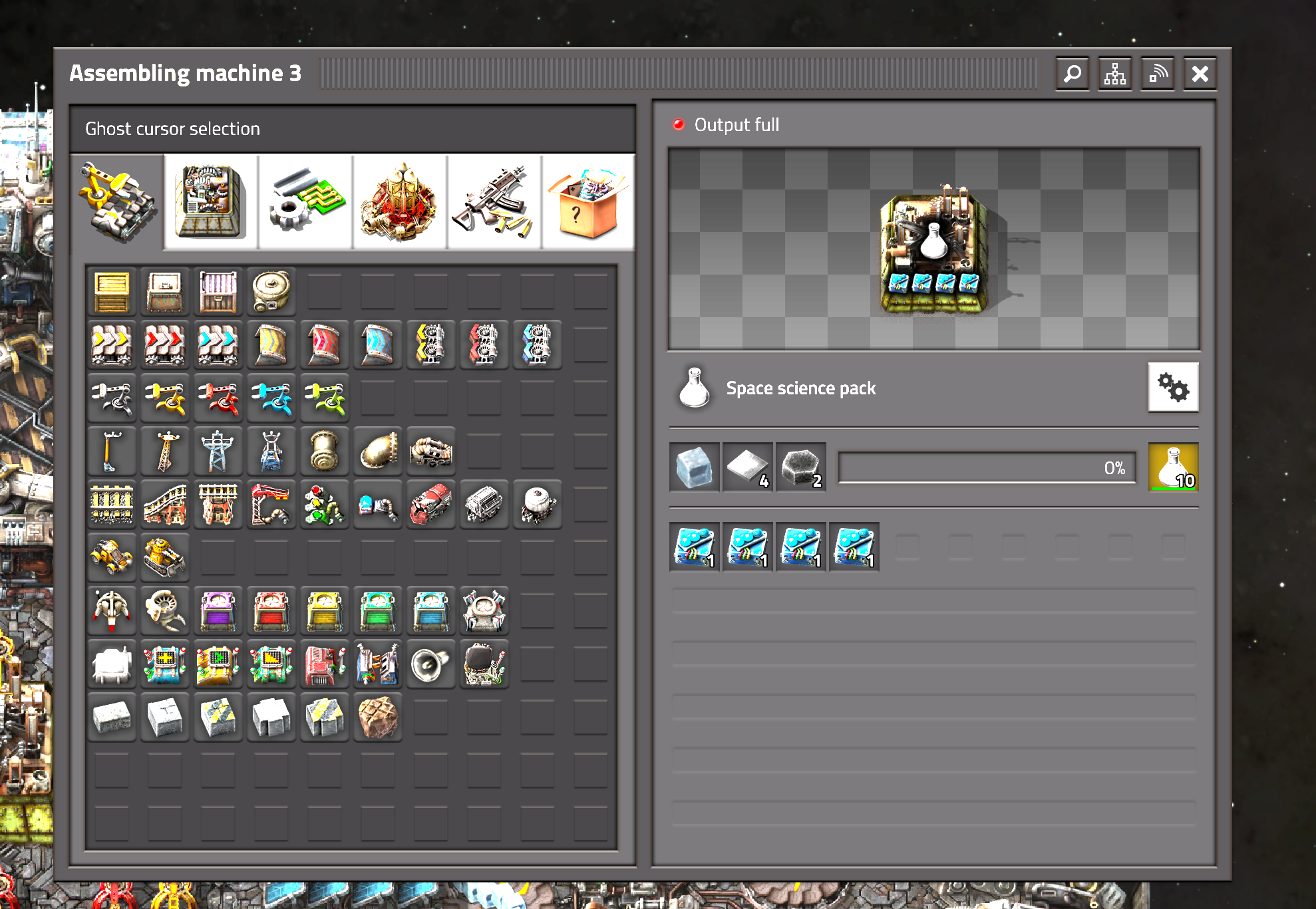Open the logistic network view button

pos(1115,73)
